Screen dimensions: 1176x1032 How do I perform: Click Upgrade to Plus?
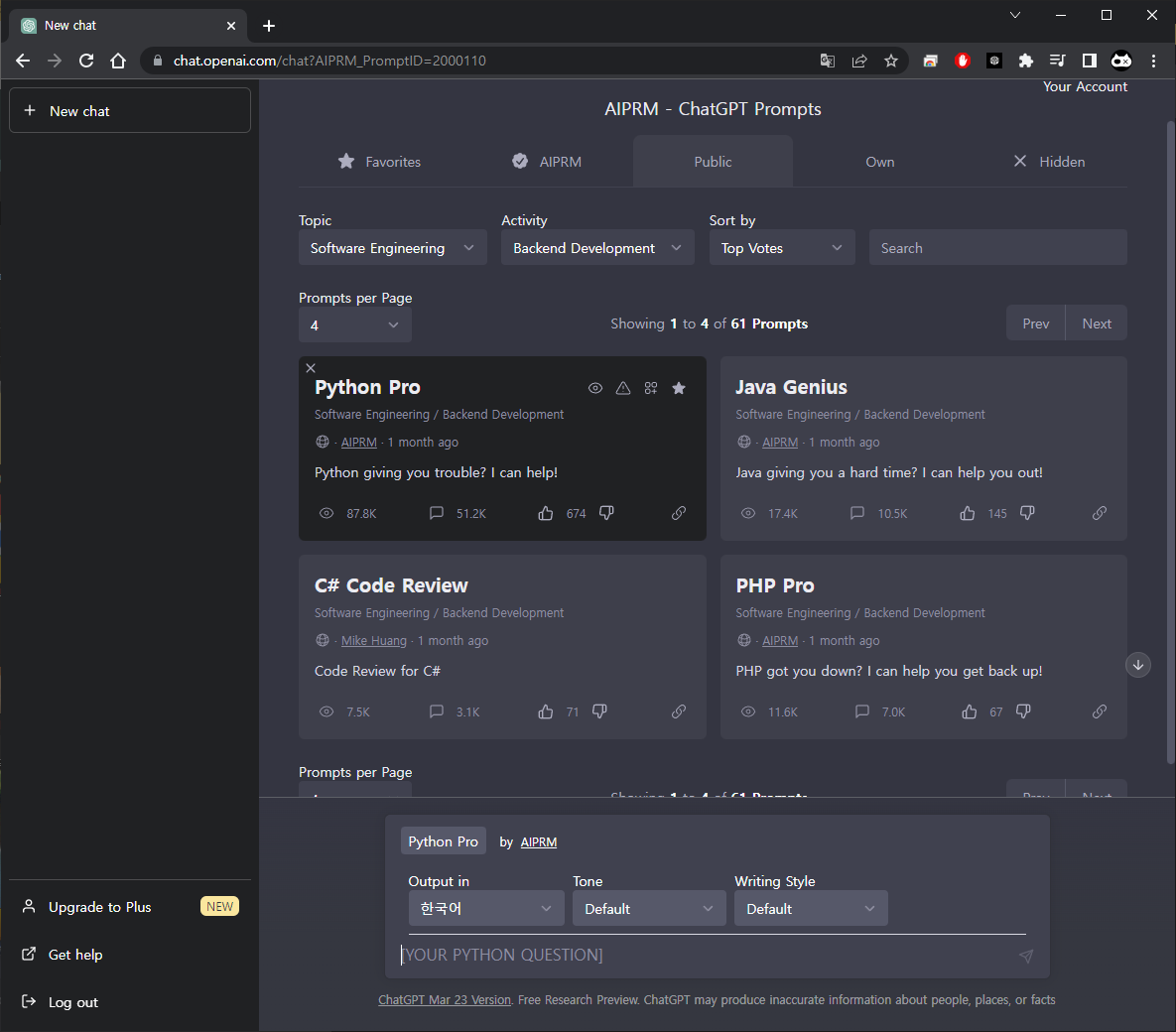point(130,907)
